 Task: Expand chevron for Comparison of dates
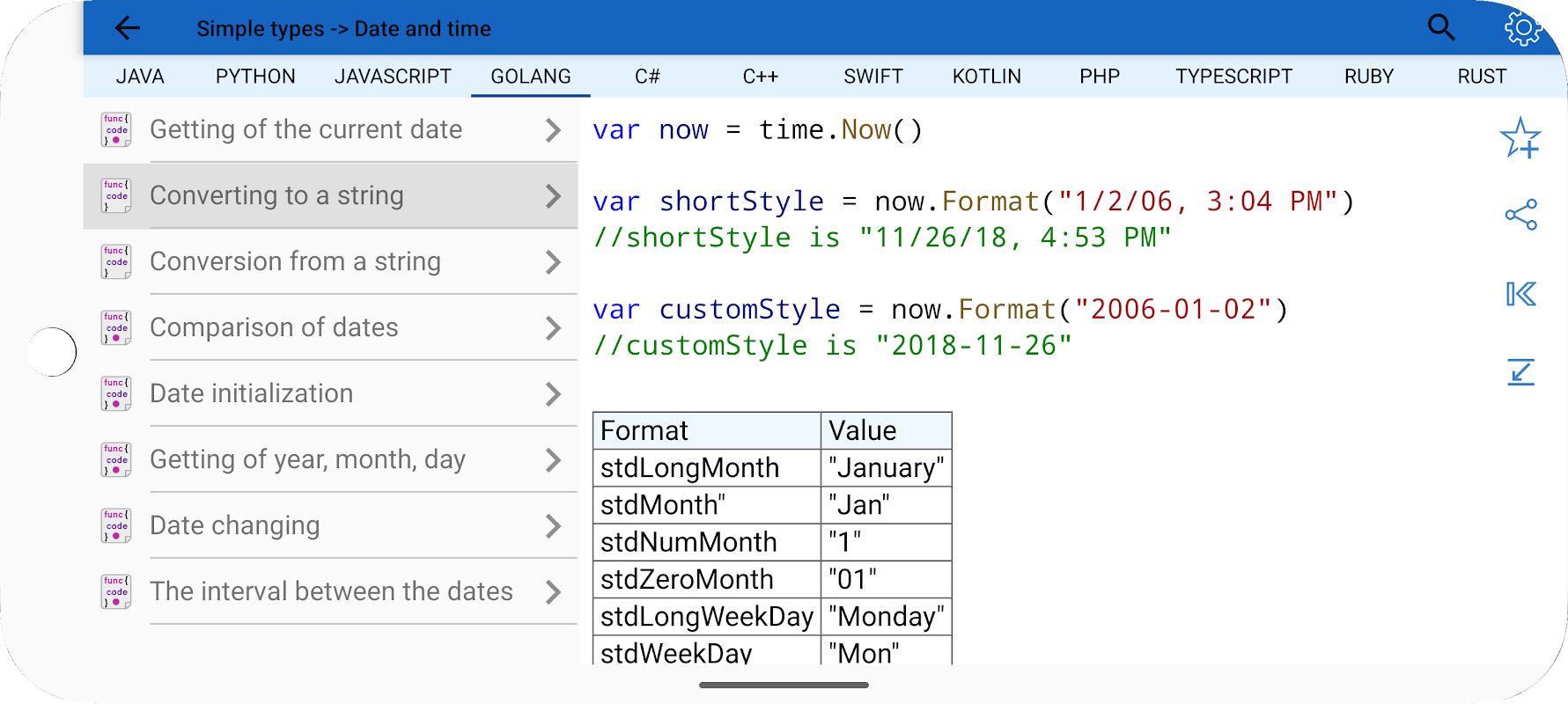(x=553, y=328)
